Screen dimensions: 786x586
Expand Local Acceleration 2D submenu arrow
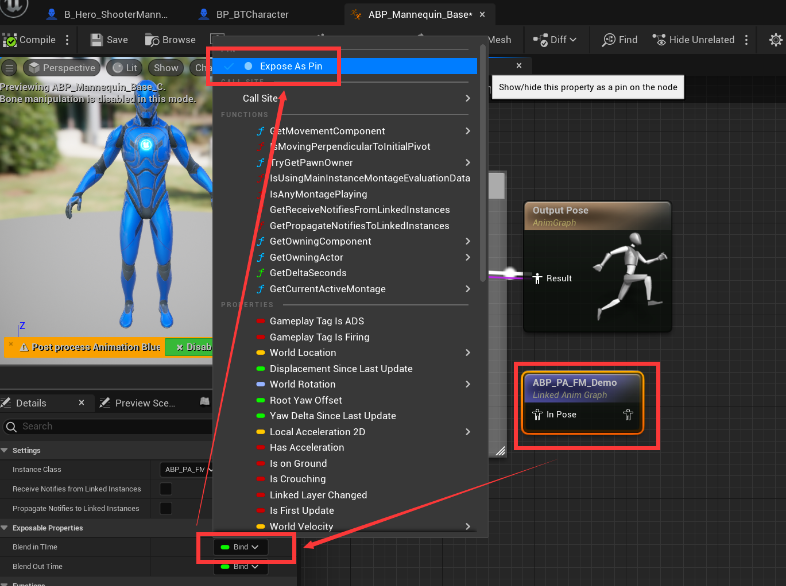pos(468,432)
